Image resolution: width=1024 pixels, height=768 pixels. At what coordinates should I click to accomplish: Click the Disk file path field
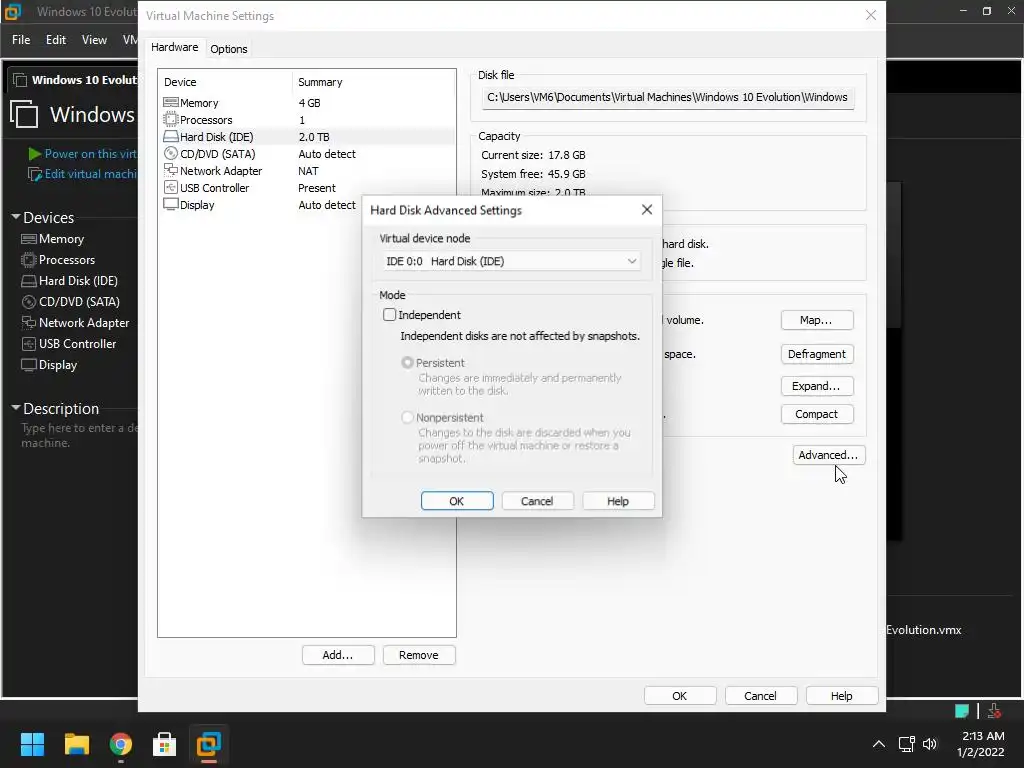click(667, 97)
